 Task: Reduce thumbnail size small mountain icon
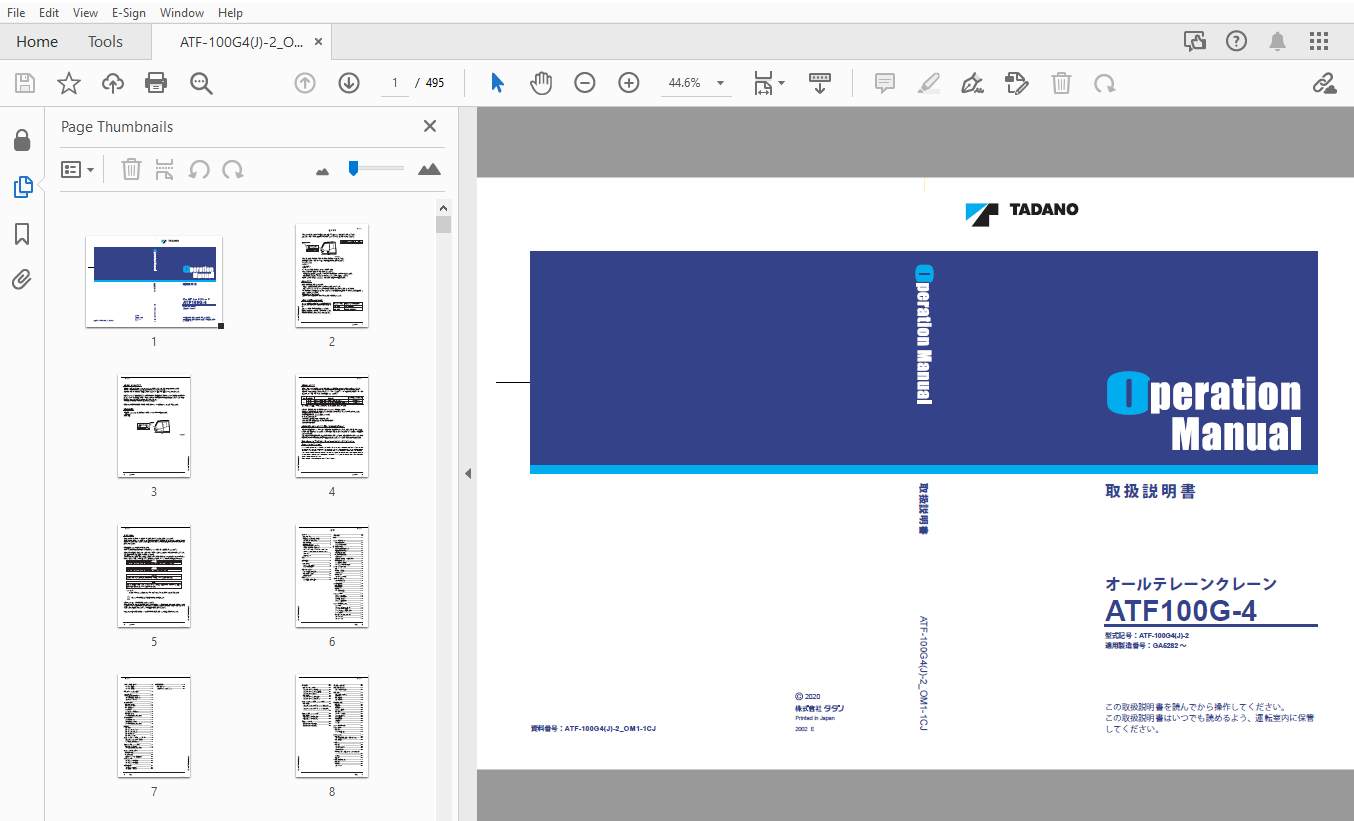click(x=322, y=171)
